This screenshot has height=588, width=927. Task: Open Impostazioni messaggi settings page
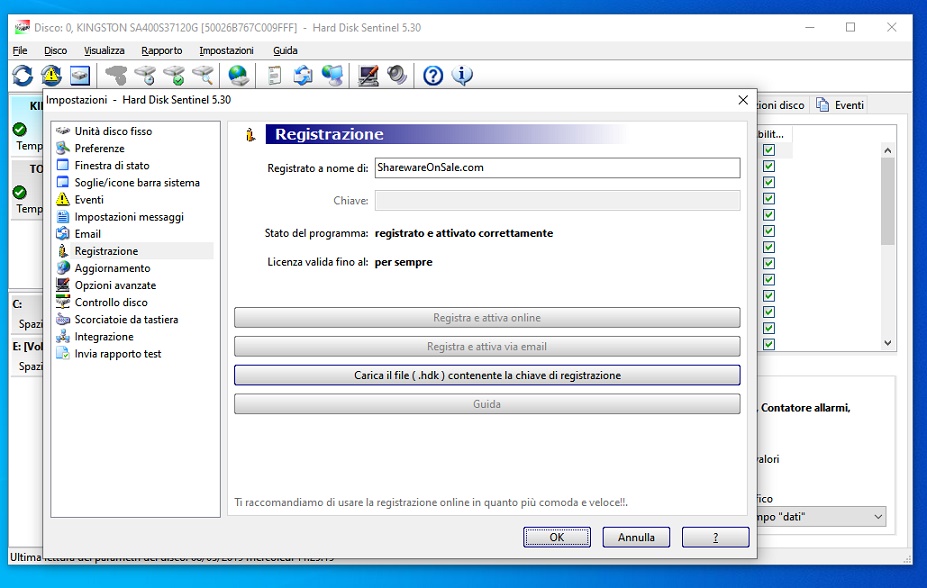(x=129, y=217)
